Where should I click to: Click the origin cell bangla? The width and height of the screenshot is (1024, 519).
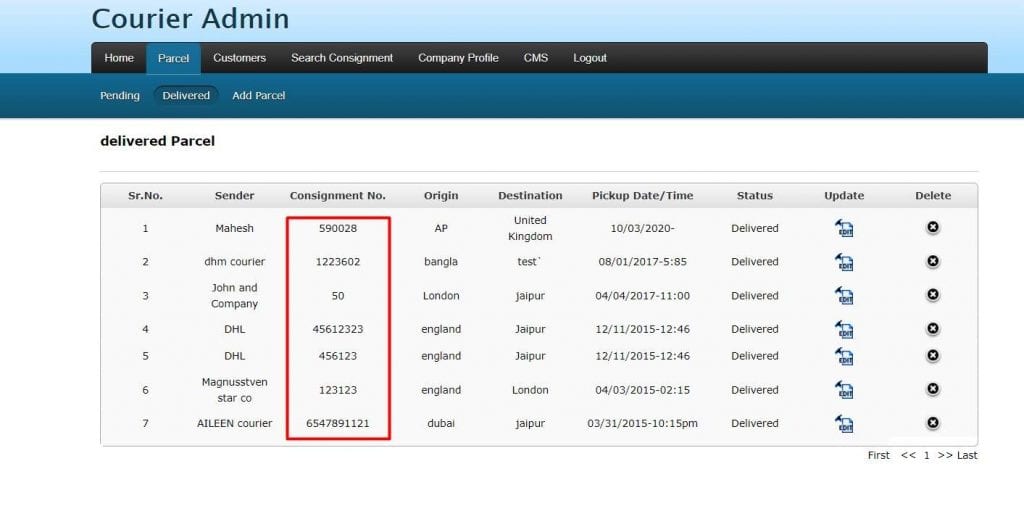(x=441, y=262)
